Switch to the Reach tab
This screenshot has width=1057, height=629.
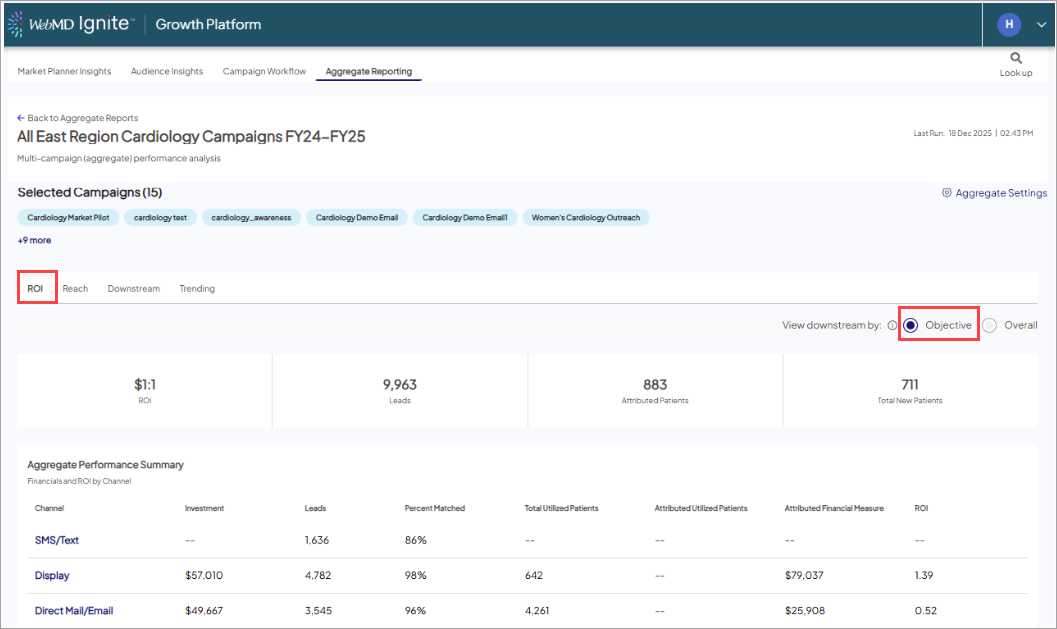point(75,288)
